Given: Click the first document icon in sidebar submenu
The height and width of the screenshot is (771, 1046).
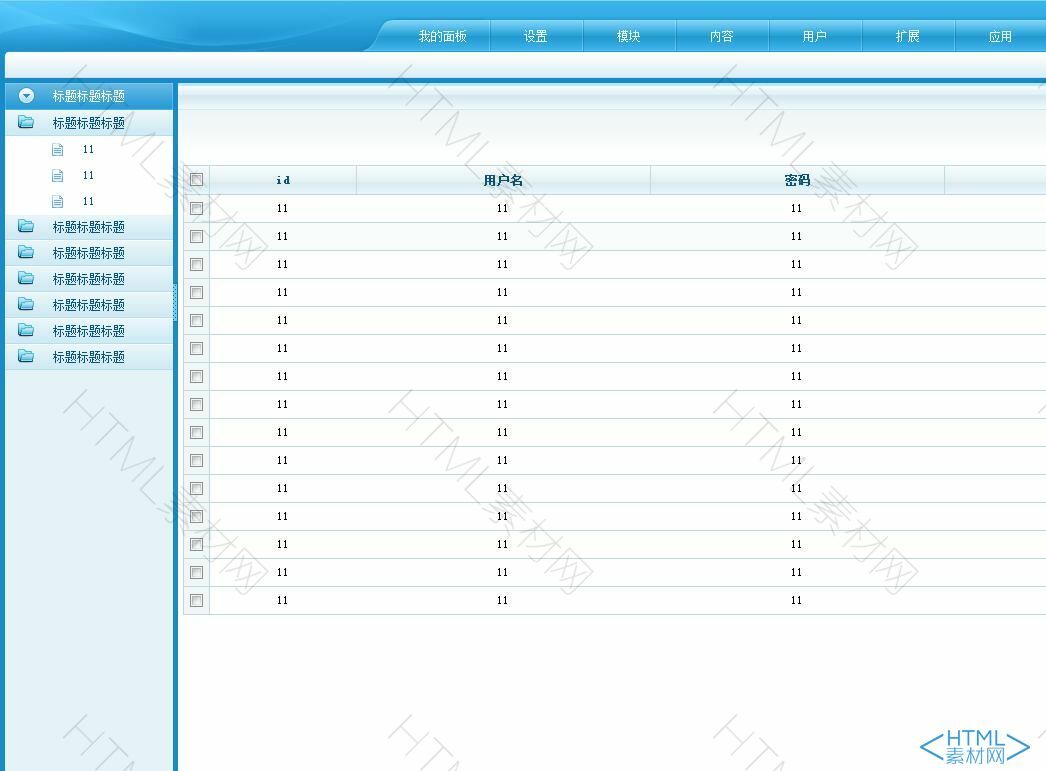Looking at the screenshot, I should (57, 149).
